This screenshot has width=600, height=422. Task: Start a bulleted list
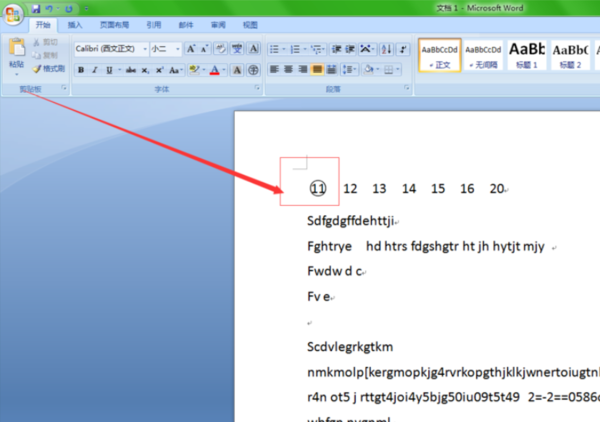point(274,49)
